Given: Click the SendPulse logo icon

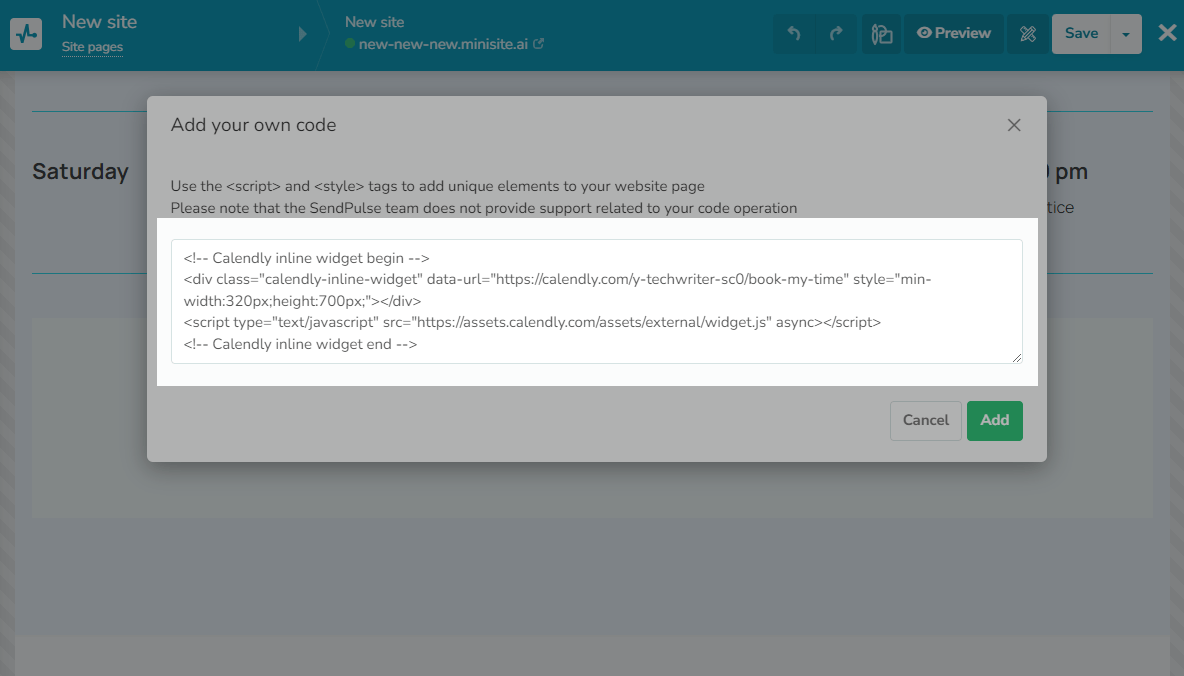Looking at the screenshot, I should click(26, 33).
